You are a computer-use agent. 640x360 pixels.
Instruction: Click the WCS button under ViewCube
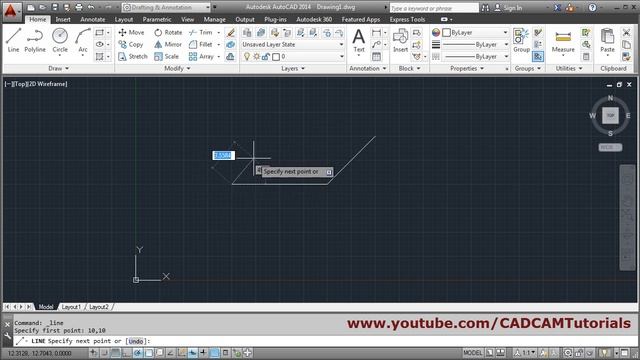[610, 147]
